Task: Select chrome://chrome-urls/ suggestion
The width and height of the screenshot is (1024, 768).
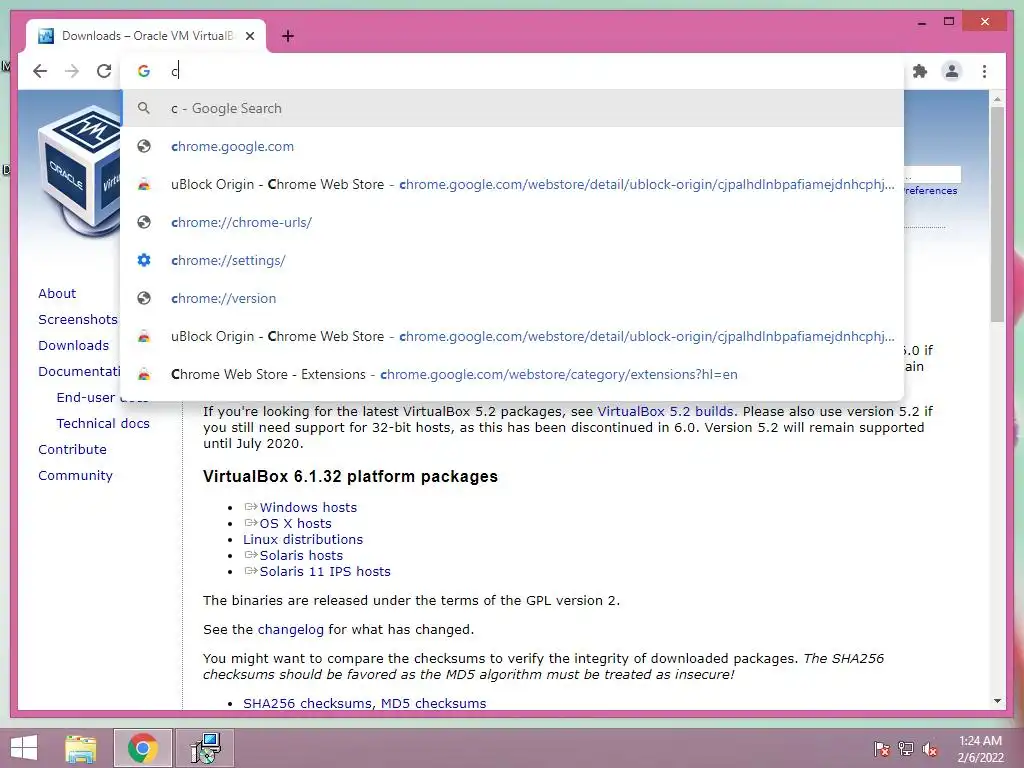Action: 513,222
